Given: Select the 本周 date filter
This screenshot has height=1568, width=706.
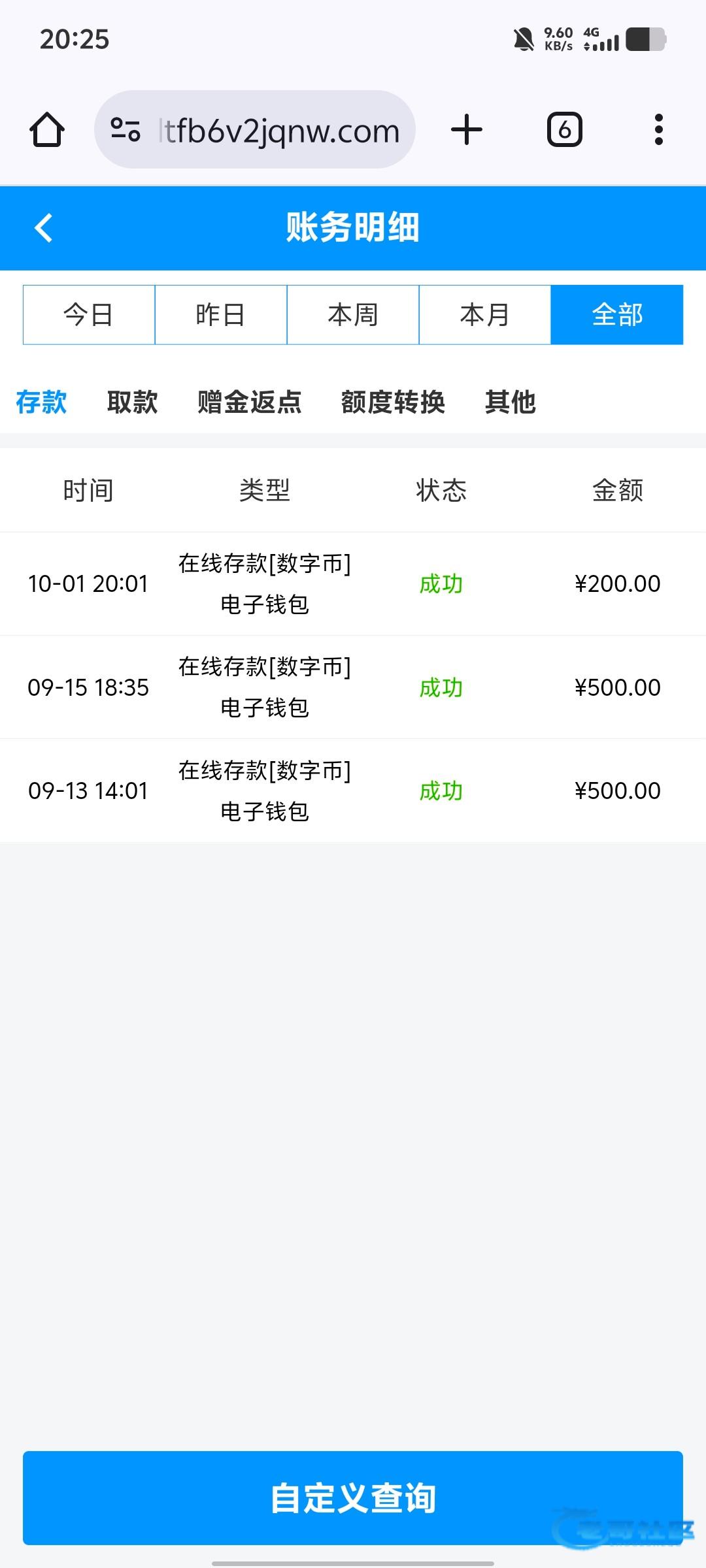Looking at the screenshot, I should coord(353,315).
